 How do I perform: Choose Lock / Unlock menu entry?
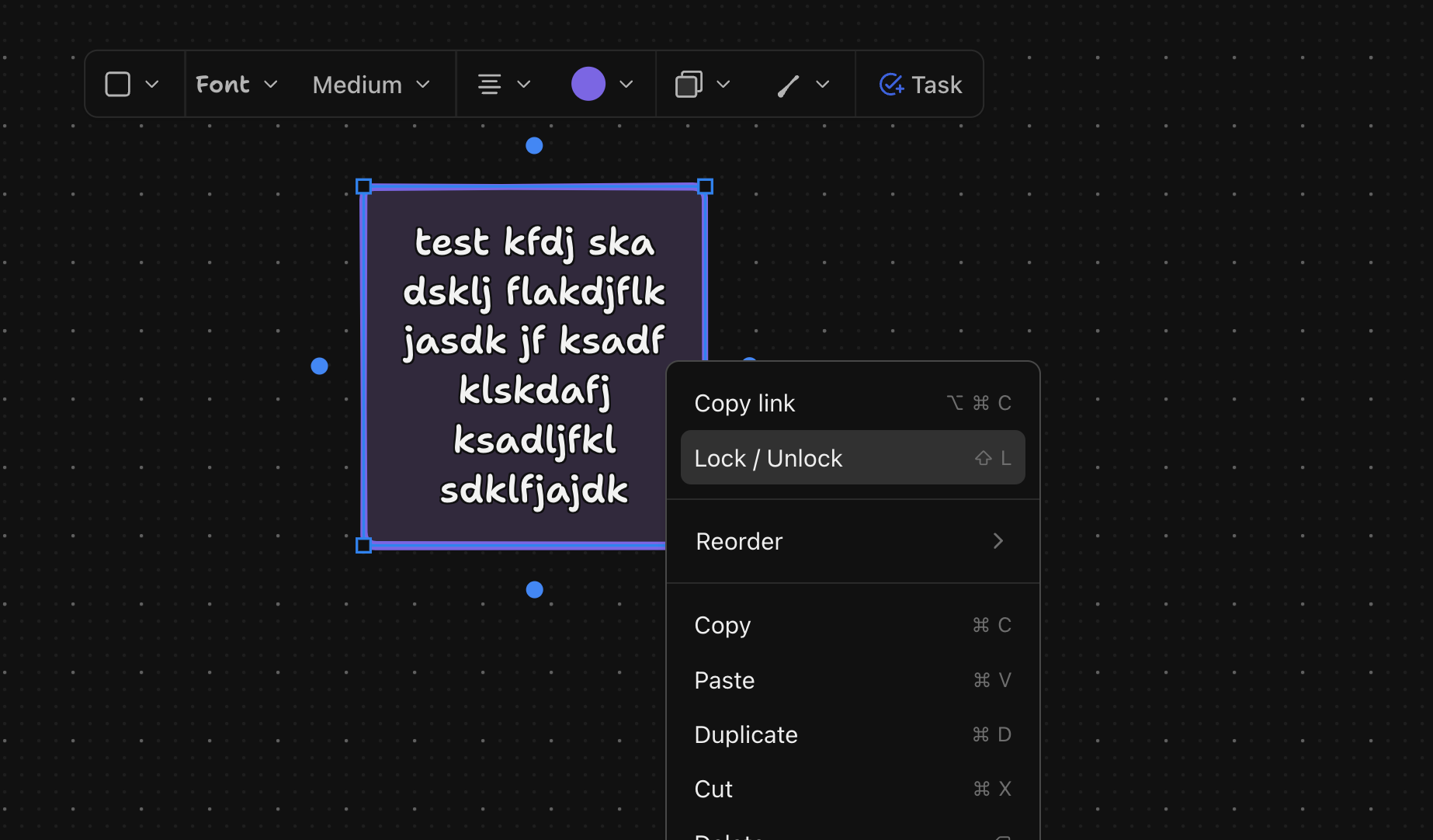point(853,458)
